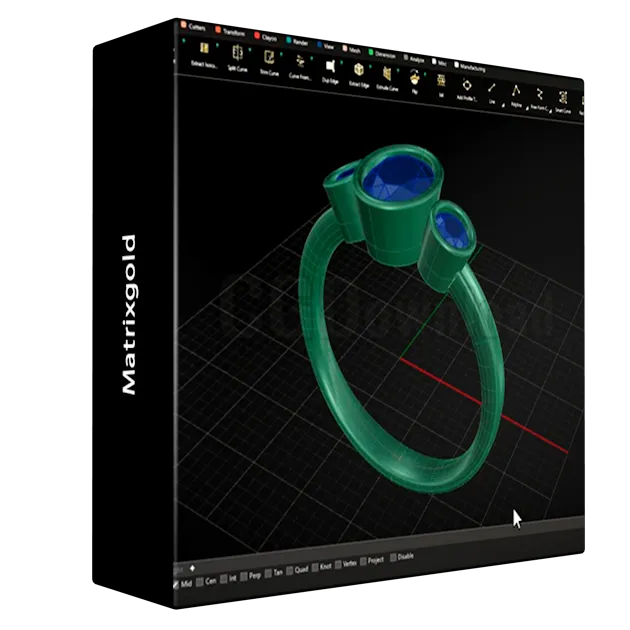
Task: Open the Clayoo tab
Action: coord(266,37)
